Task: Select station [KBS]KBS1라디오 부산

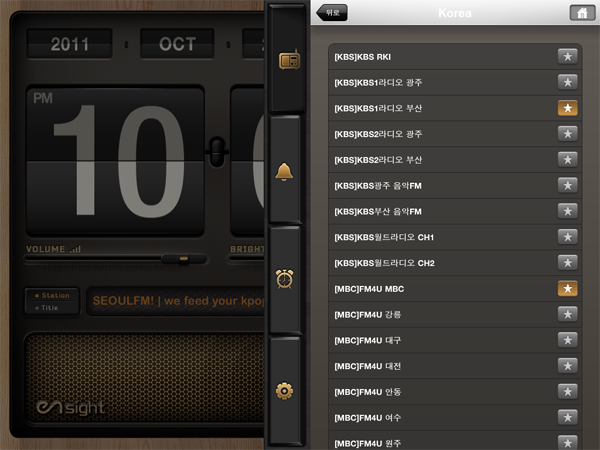Action: (455, 108)
